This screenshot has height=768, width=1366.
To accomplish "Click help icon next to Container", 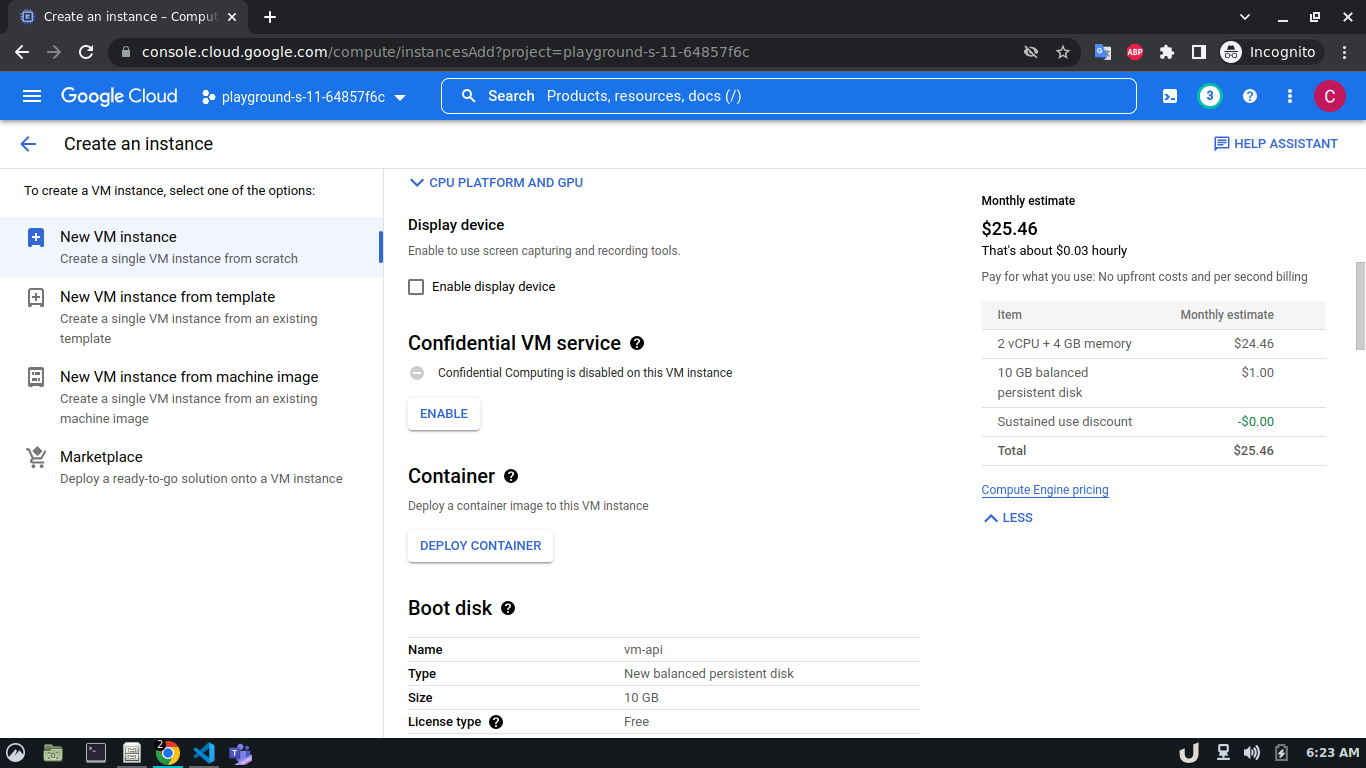I will pos(511,476).
